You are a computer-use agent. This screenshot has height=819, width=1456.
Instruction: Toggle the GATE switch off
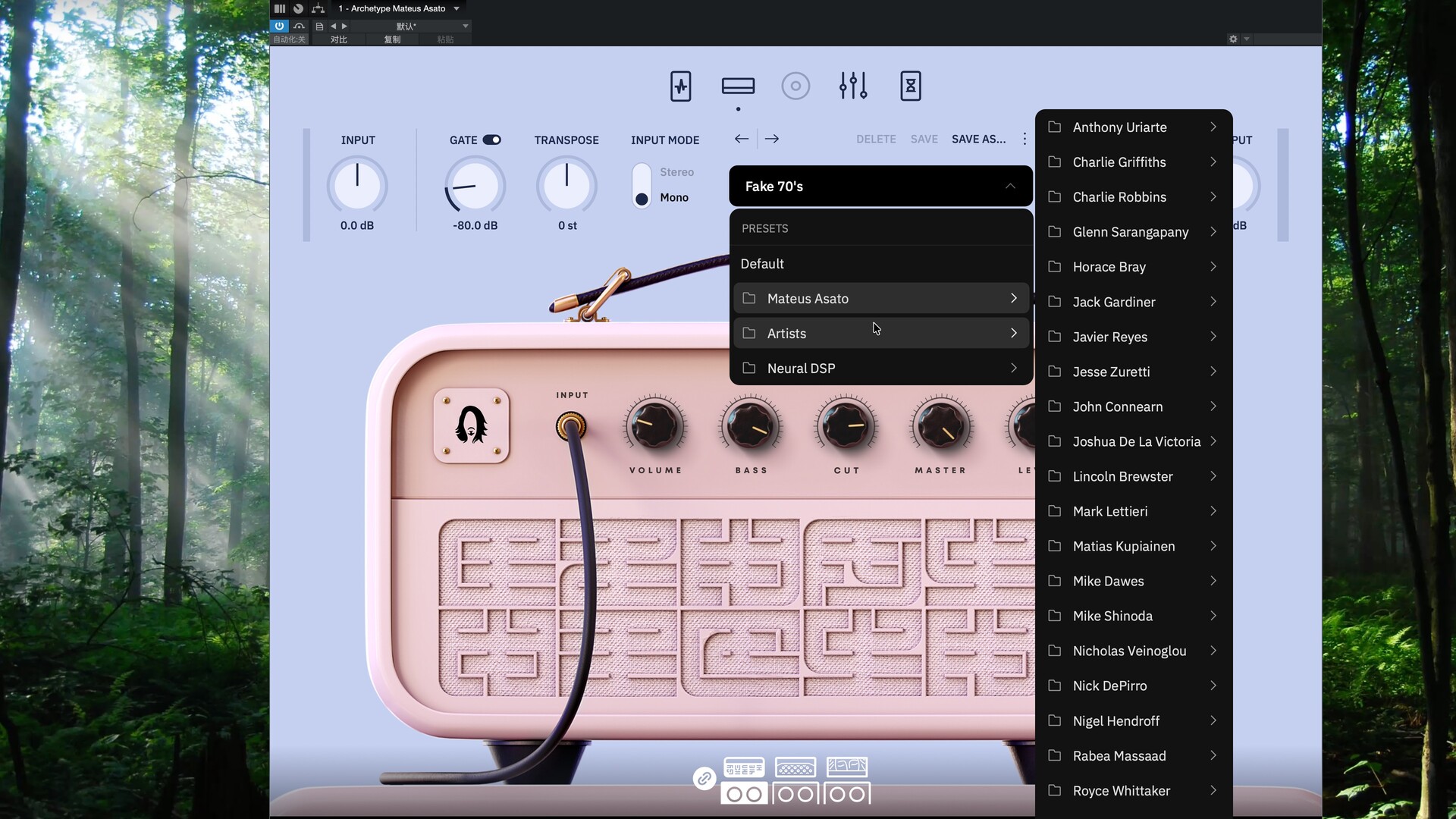click(x=492, y=140)
